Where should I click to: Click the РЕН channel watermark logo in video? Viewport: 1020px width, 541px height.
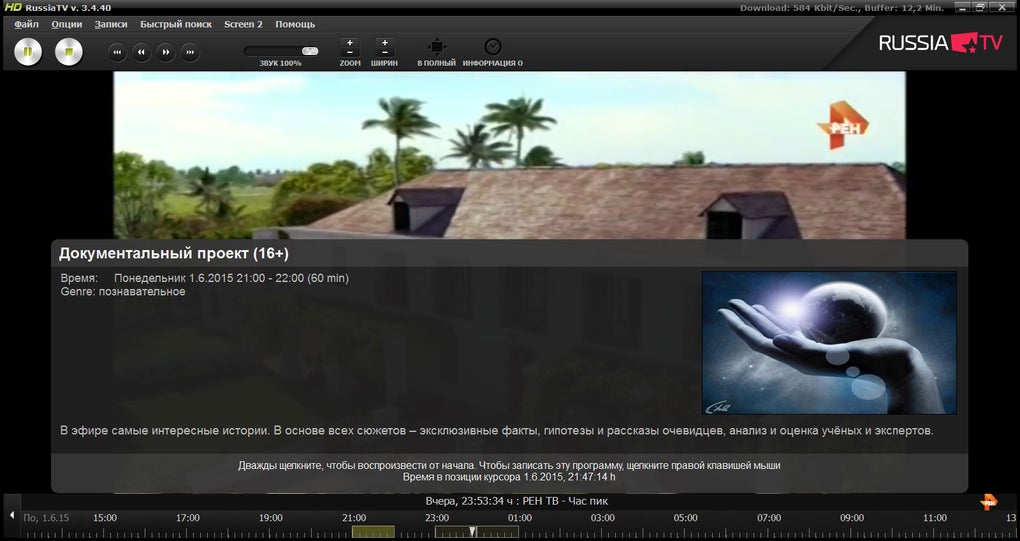click(843, 125)
